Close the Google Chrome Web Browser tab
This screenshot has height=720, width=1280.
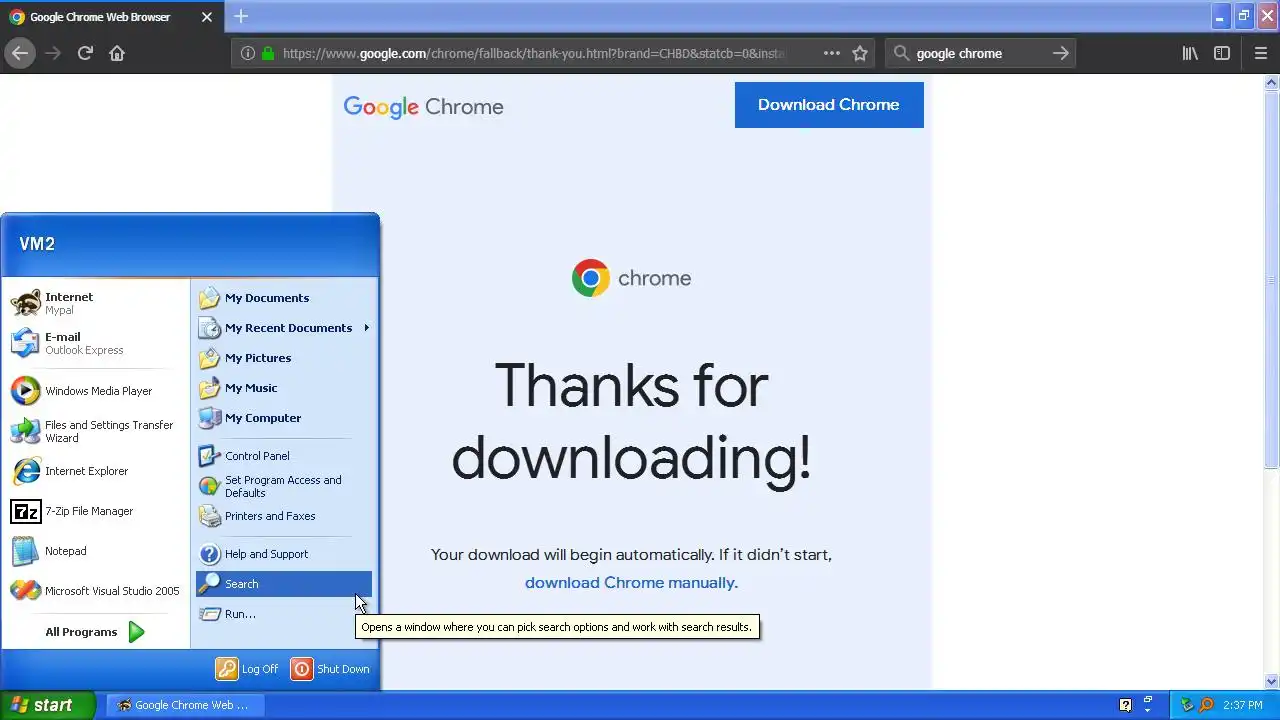click(x=206, y=17)
